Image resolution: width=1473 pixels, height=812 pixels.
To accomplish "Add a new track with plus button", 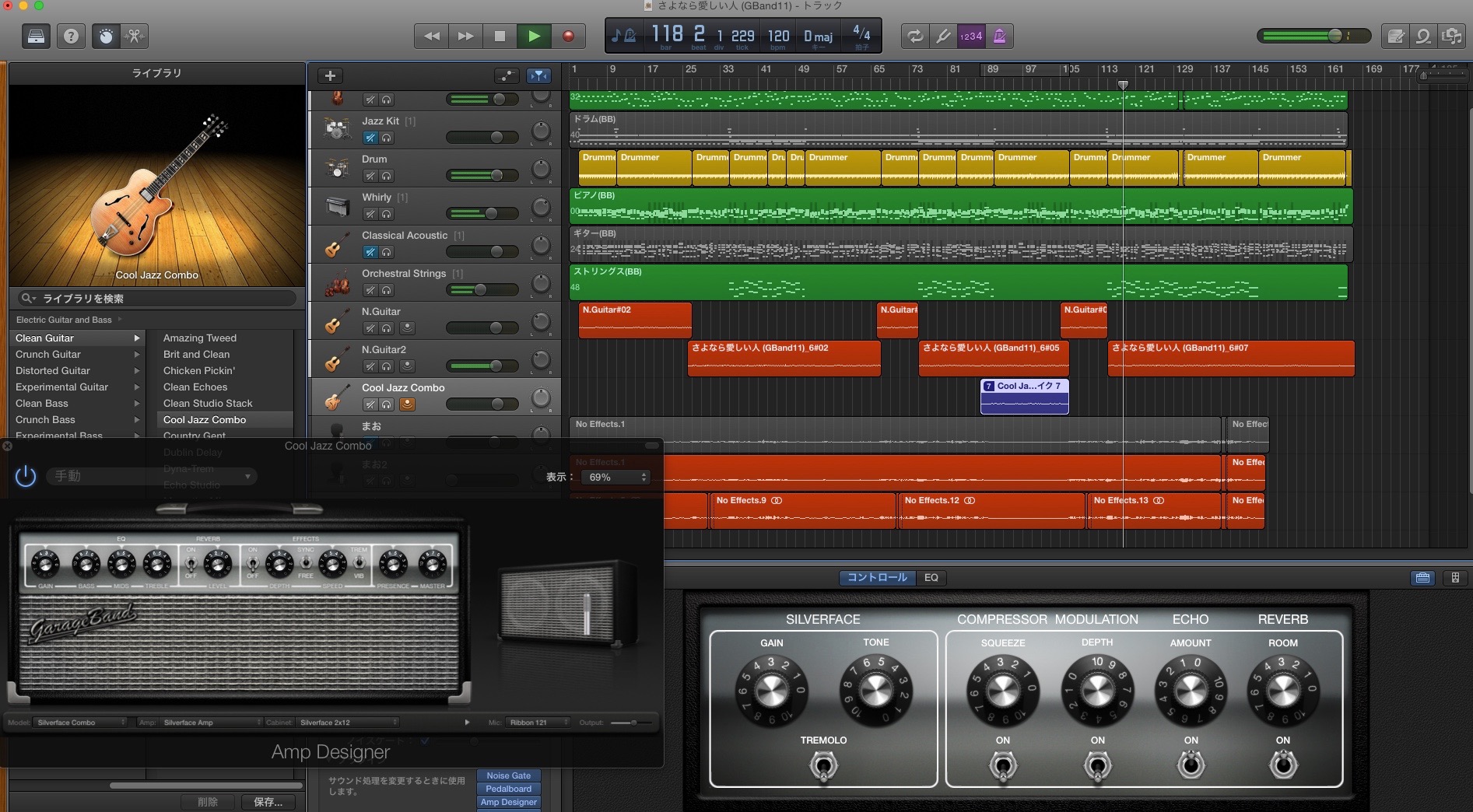I will (x=330, y=75).
